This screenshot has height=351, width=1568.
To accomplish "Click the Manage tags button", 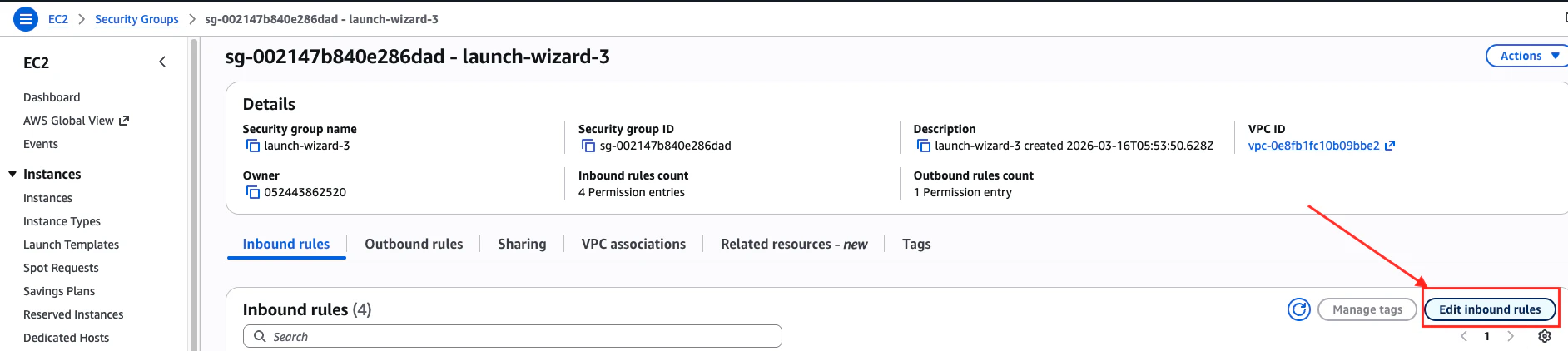I will pyautogui.click(x=1367, y=309).
